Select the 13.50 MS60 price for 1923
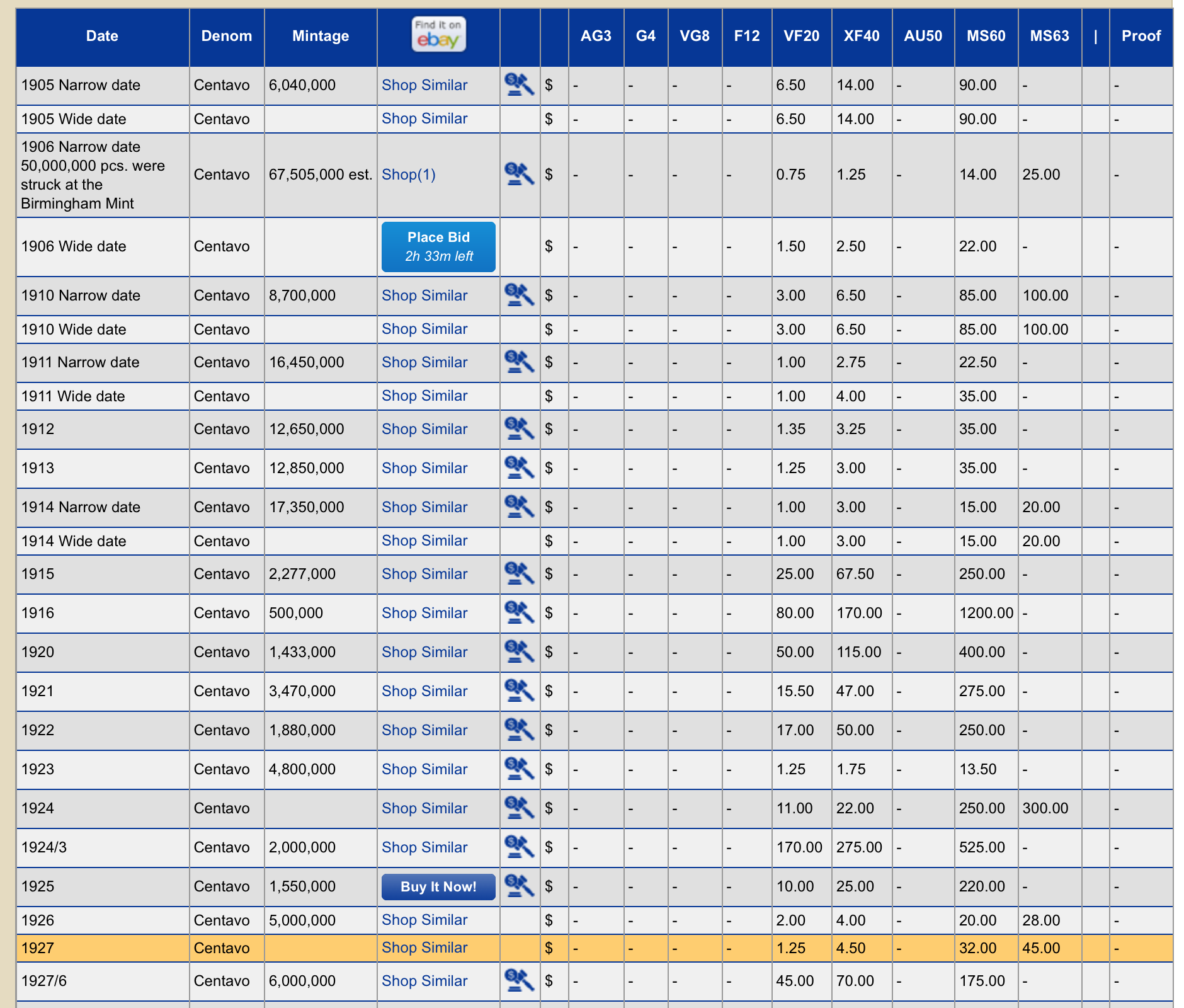The image size is (1184, 1008). coord(977,769)
